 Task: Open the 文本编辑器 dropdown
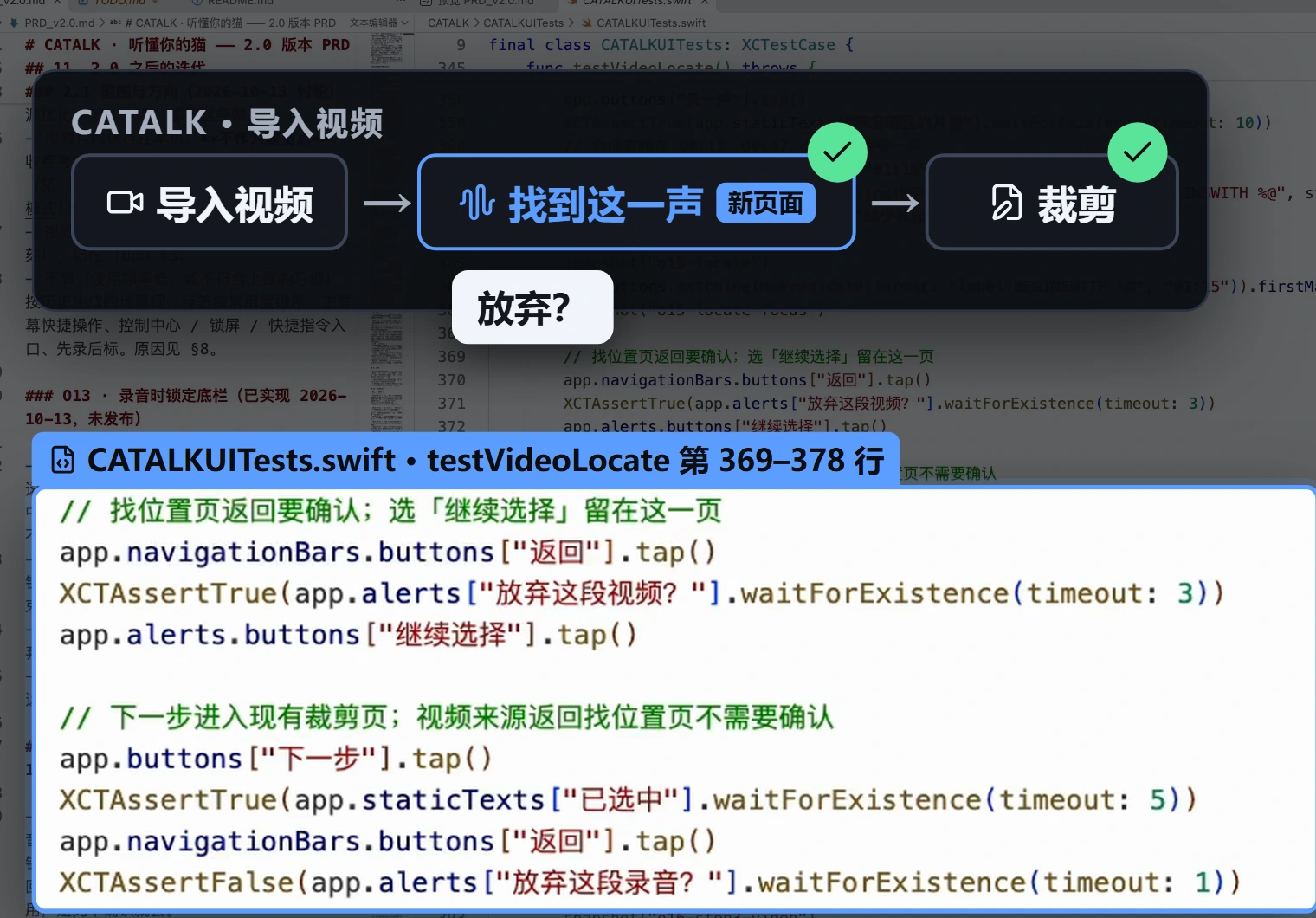point(379,23)
